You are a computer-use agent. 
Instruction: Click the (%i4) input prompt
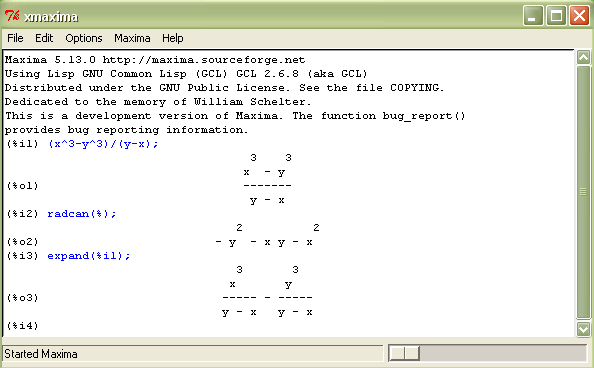(23, 326)
